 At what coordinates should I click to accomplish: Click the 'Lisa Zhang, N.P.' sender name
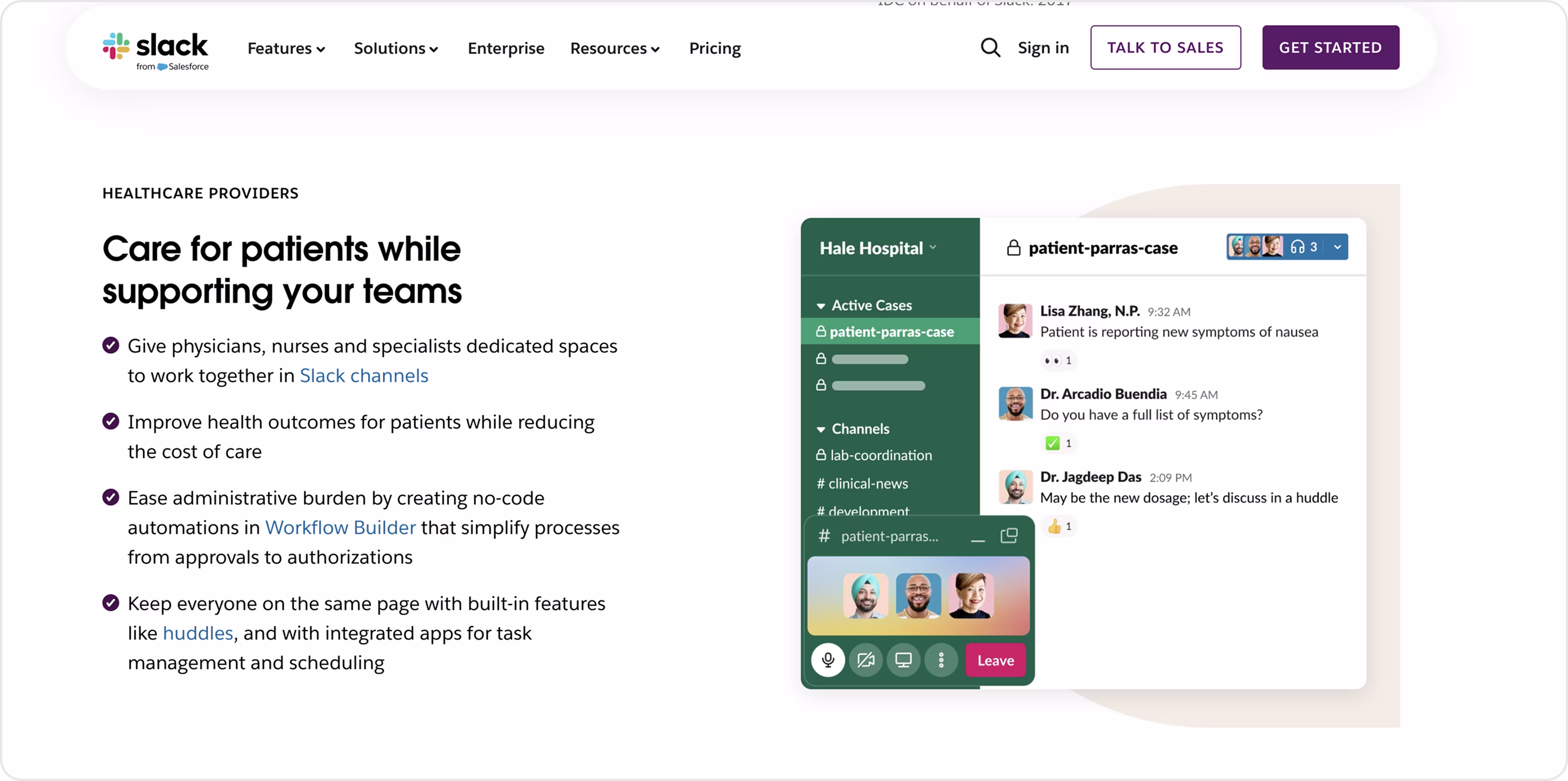(1089, 311)
